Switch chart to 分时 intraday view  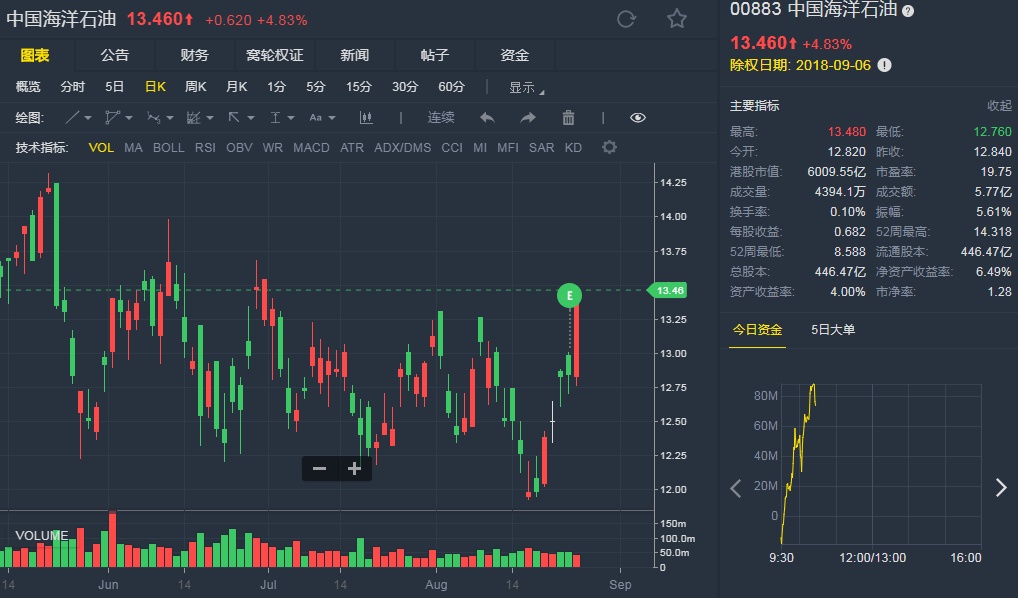(73, 86)
